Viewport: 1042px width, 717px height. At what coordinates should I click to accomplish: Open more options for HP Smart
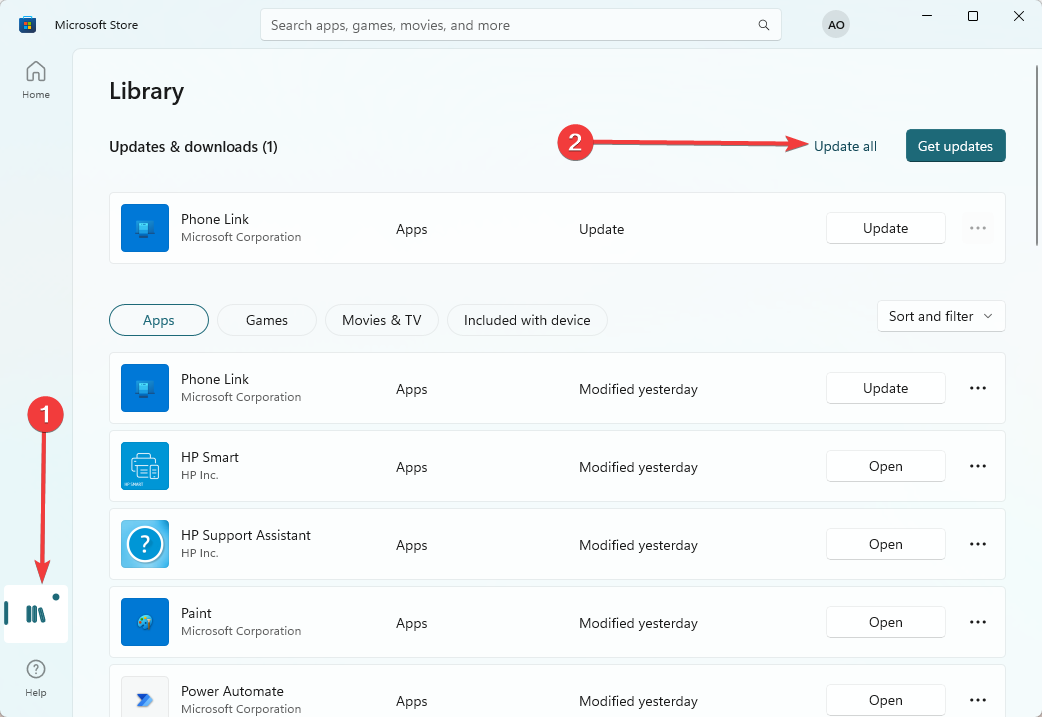978,466
